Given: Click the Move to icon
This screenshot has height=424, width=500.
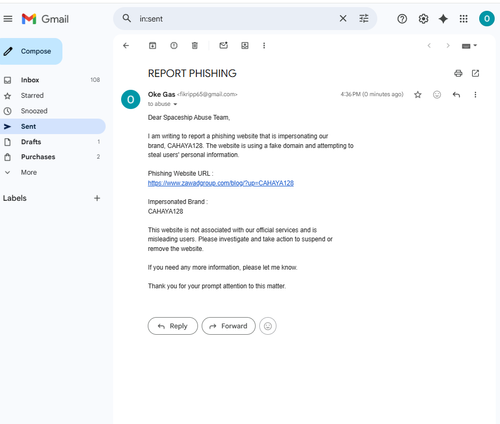Looking at the screenshot, I should (245, 46).
